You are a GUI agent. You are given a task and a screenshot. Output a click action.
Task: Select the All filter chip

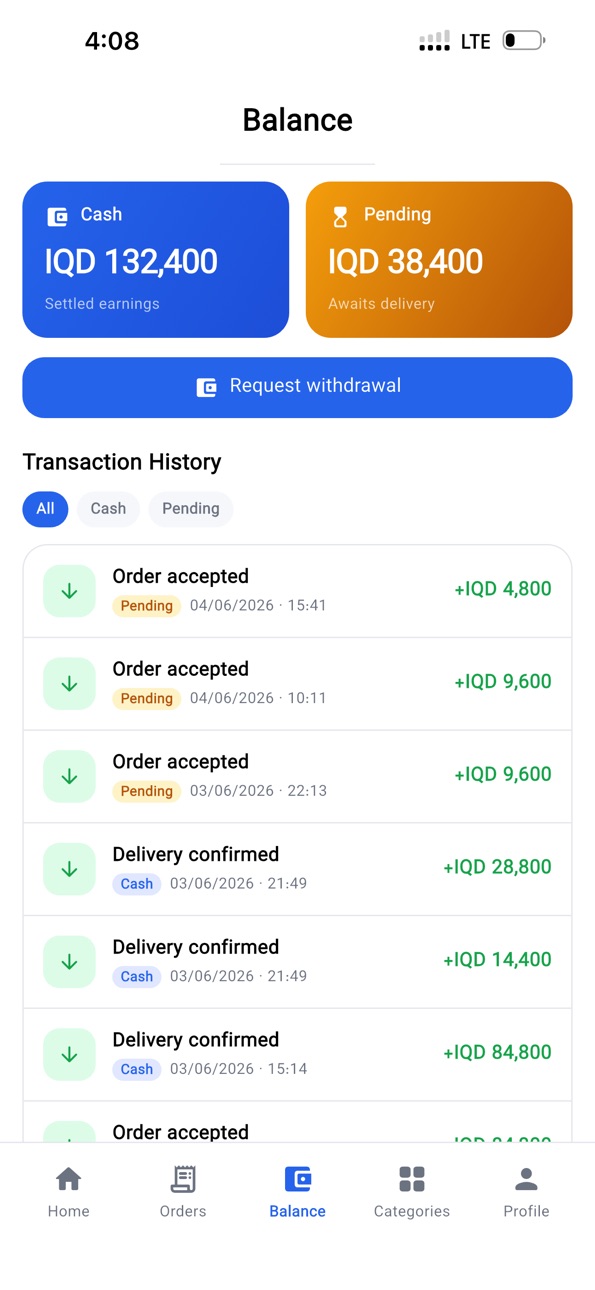(x=45, y=509)
